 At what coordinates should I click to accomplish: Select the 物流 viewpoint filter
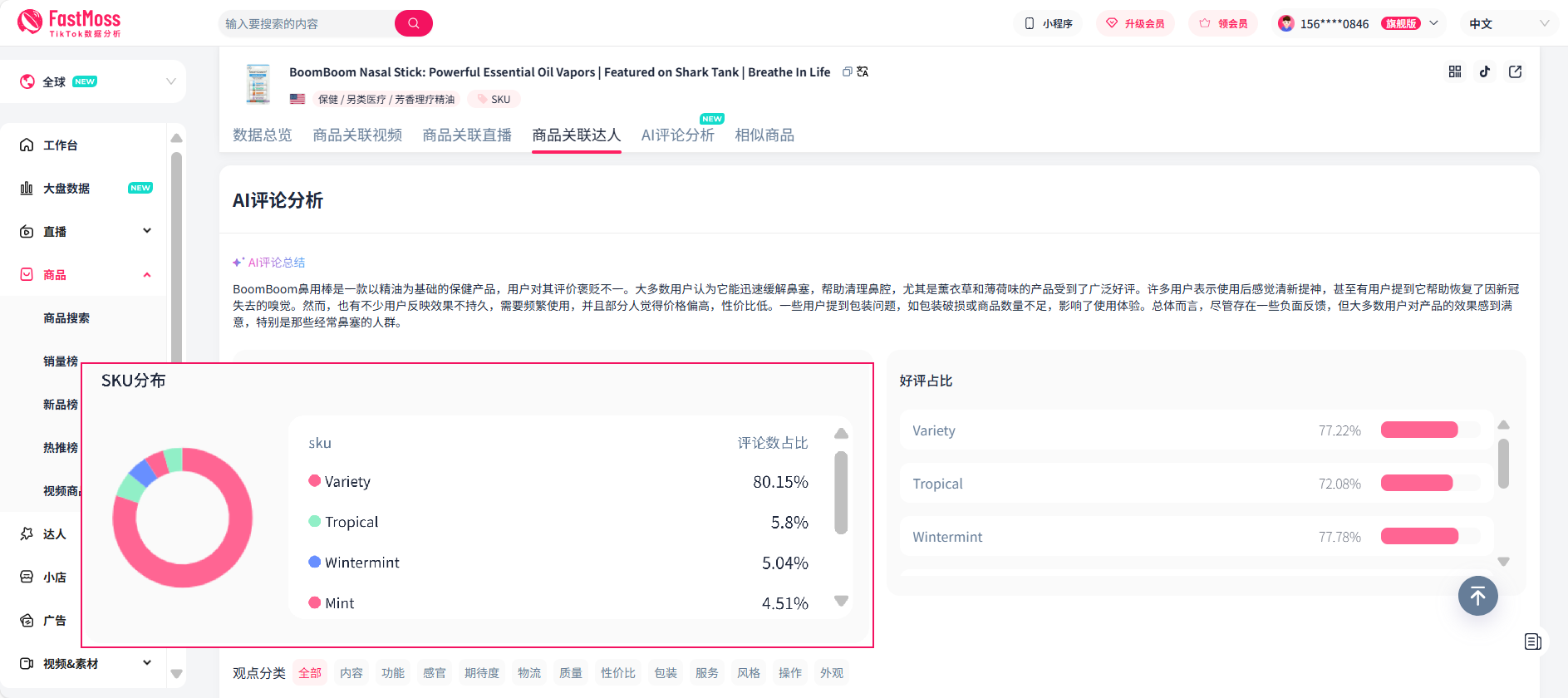(x=529, y=673)
